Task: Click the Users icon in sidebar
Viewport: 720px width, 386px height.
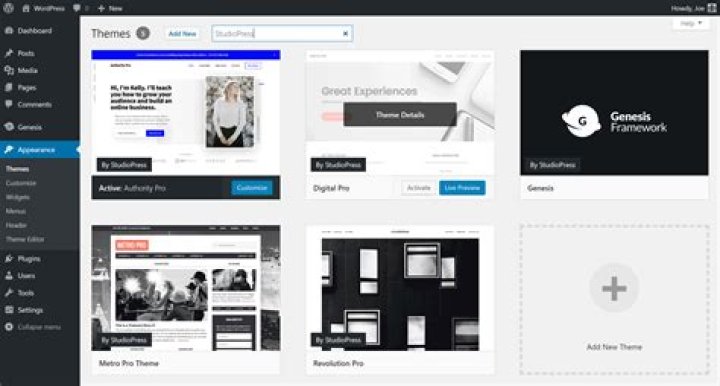Action: 9,275
